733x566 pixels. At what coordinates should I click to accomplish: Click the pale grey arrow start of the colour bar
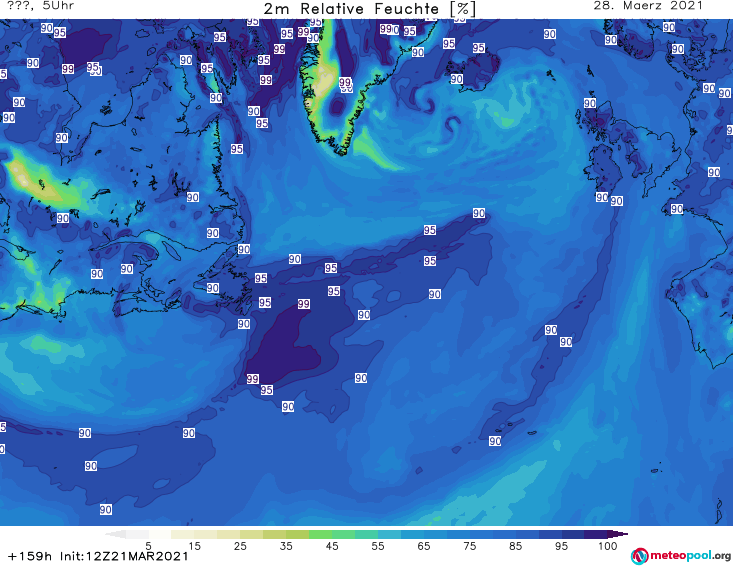coord(115,534)
